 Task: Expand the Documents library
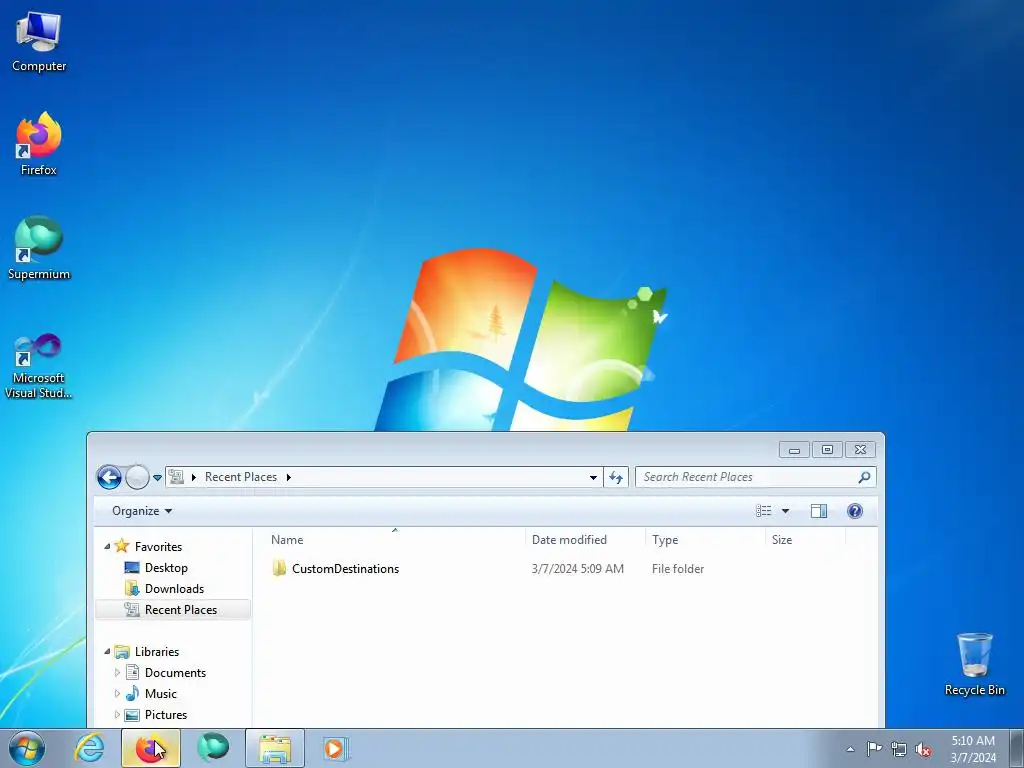(118, 672)
